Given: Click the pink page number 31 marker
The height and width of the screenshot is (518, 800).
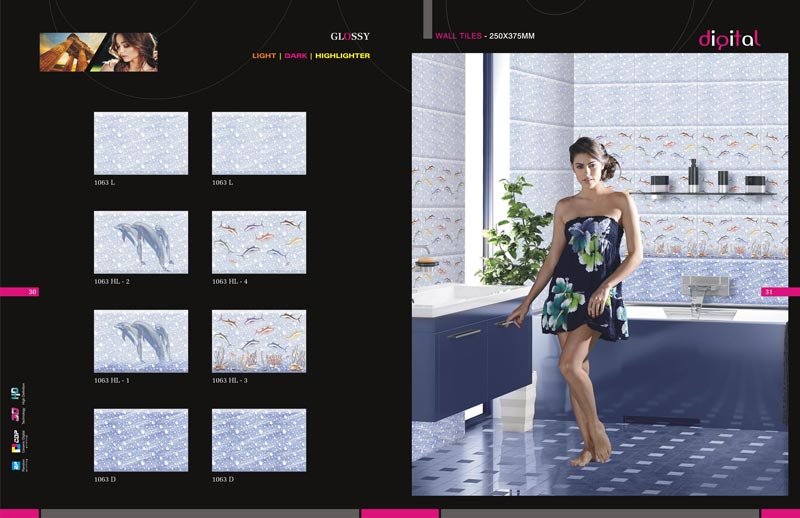Looking at the screenshot, I should [x=780, y=292].
